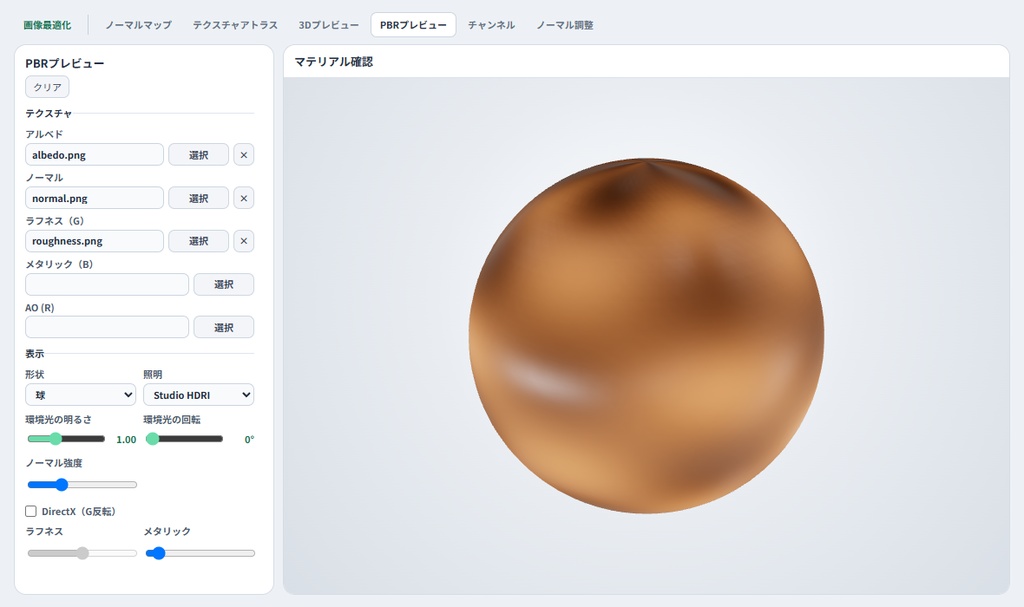1024x607 pixels.
Task: Click the 画像最適化 app title link
Action: pyautogui.click(x=47, y=25)
